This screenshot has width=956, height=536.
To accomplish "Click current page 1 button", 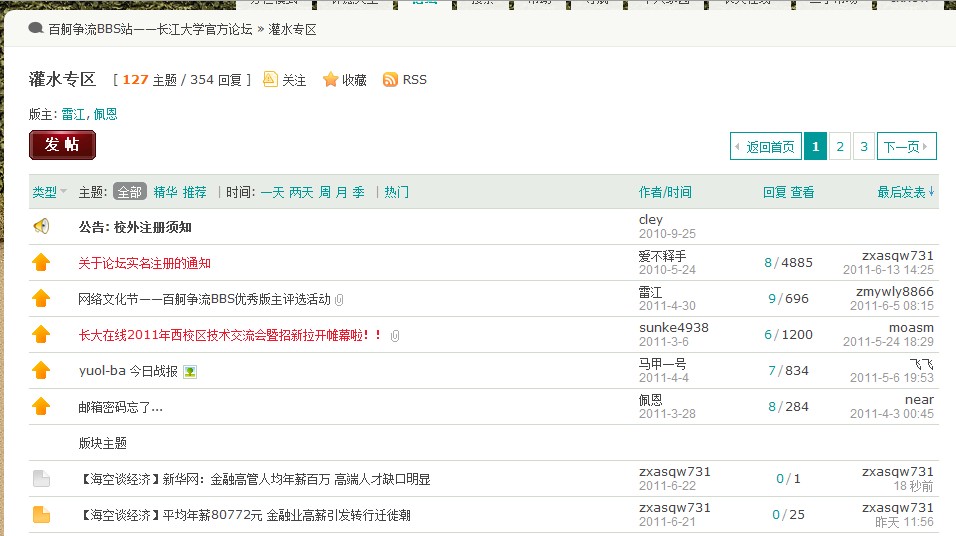I will 815,146.
